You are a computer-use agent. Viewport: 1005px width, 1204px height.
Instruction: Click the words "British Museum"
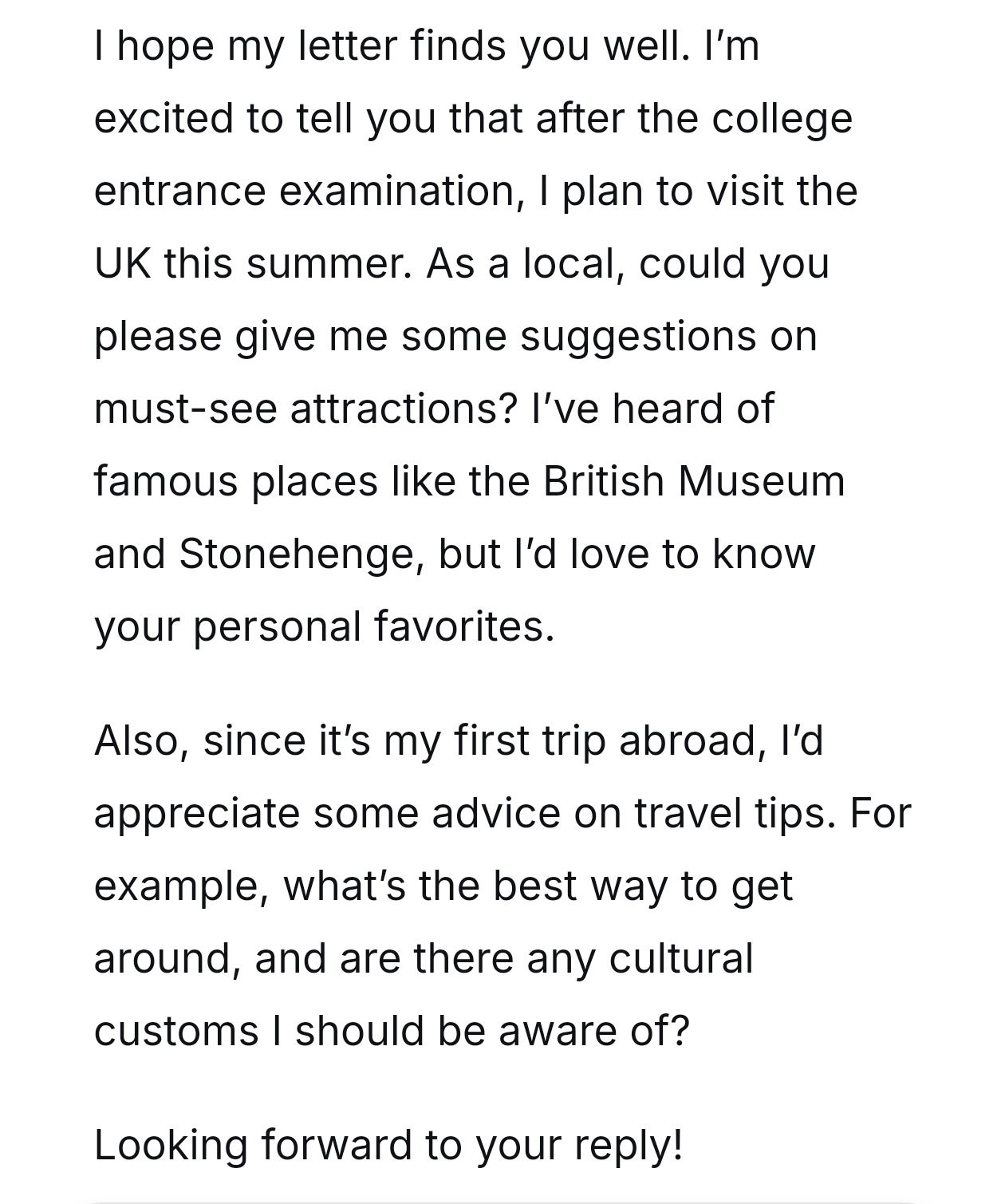click(693, 481)
